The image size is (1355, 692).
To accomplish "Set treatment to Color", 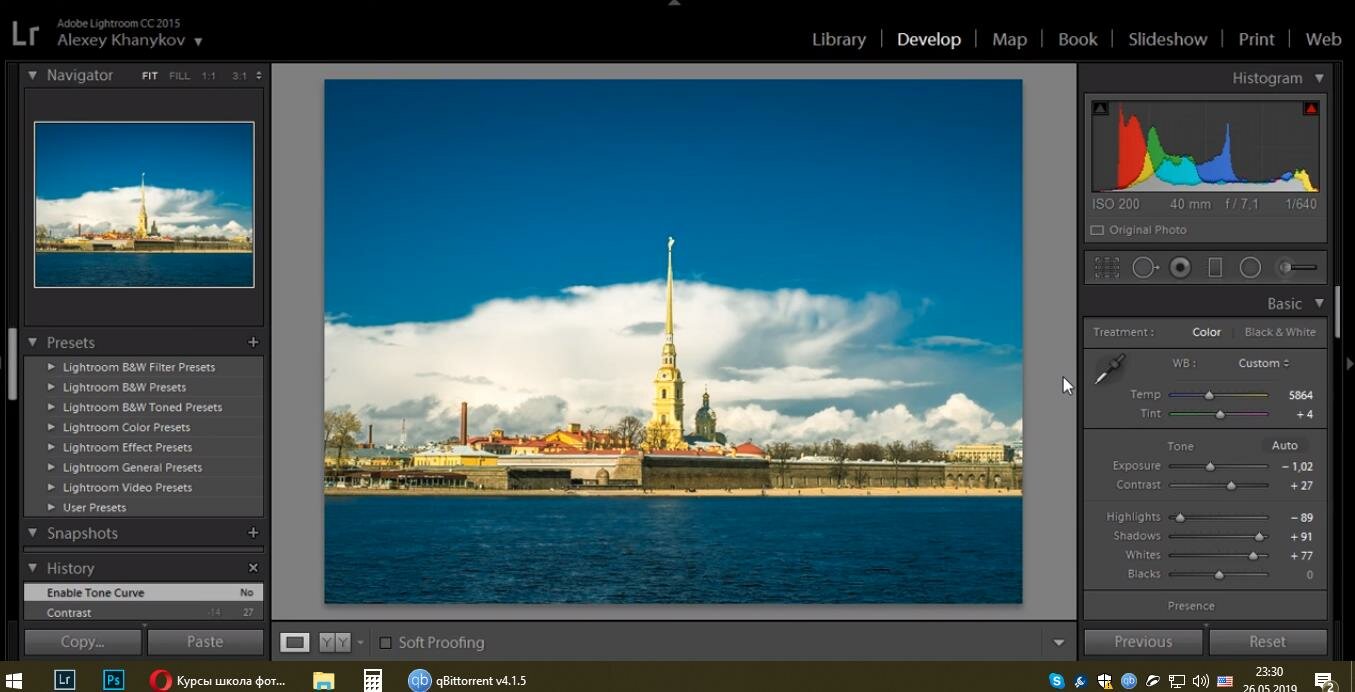I will (1206, 332).
